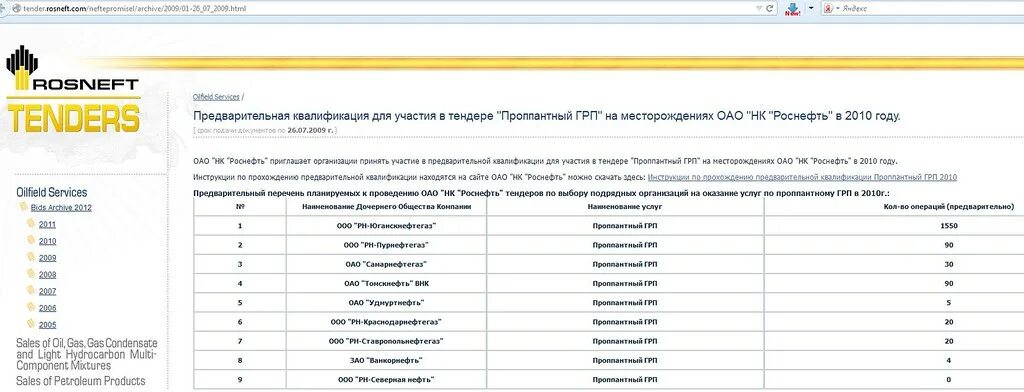Open the 2007 archive link
The height and width of the screenshot is (392, 1024).
[x=47, y=291]
